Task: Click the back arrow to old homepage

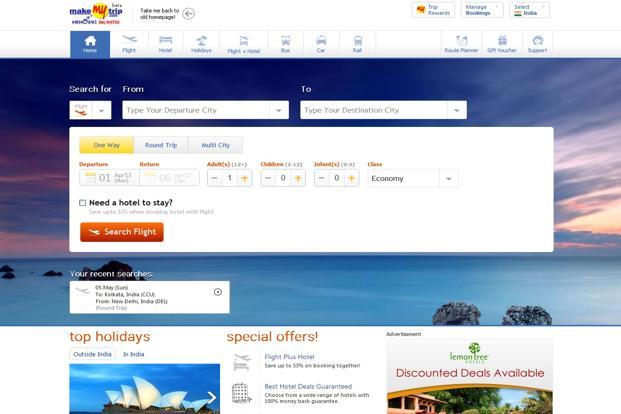Action: click(189, 14)
